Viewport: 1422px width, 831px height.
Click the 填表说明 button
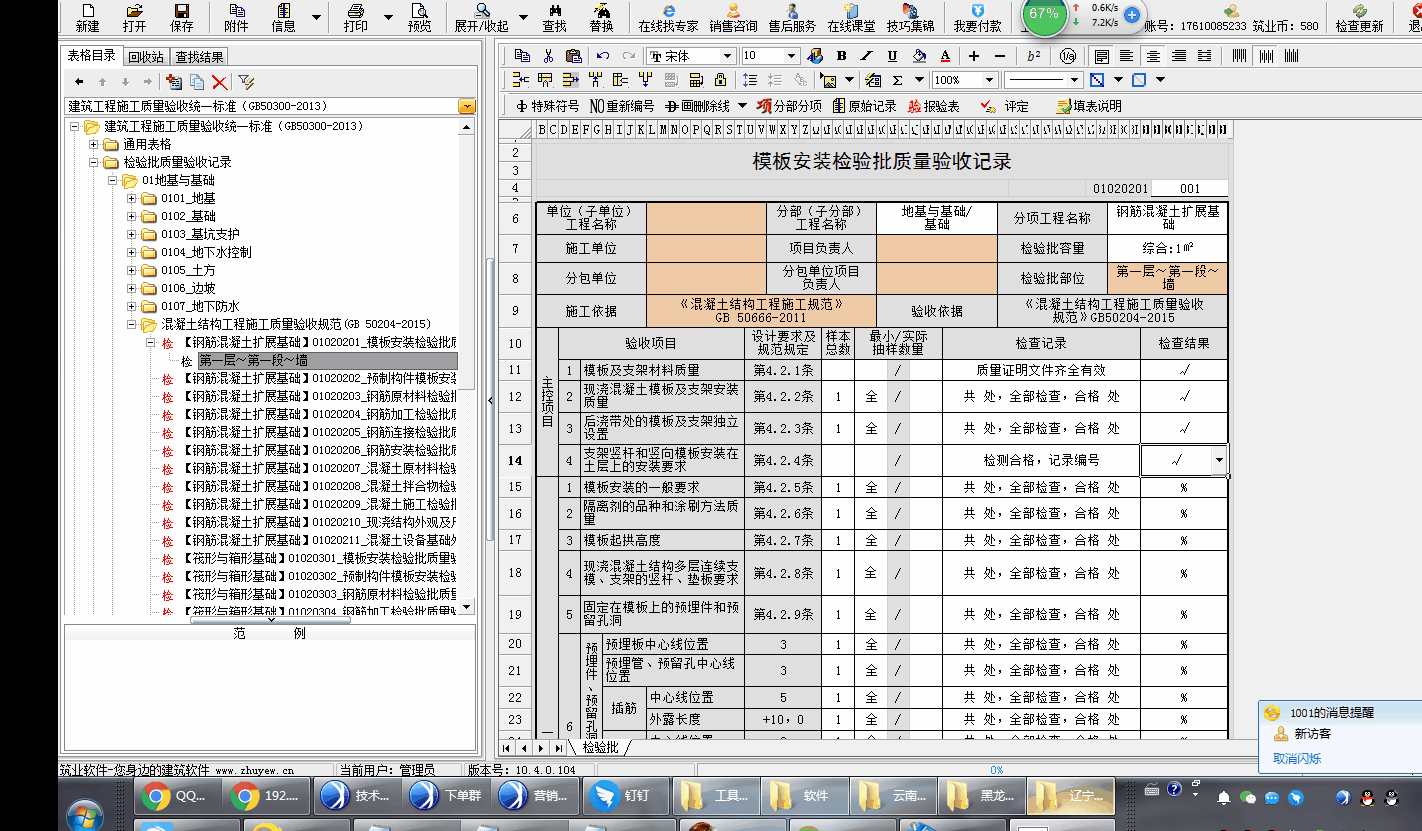[x=1088, y=106]
